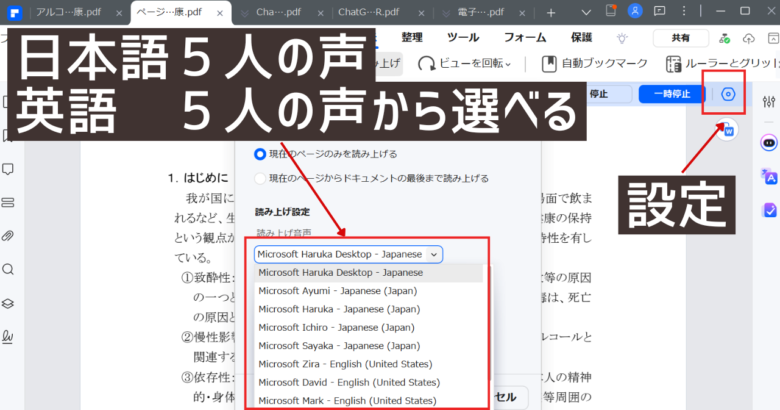Open the 整理 menu tab

pyautogui.click(x=412, y=38)
